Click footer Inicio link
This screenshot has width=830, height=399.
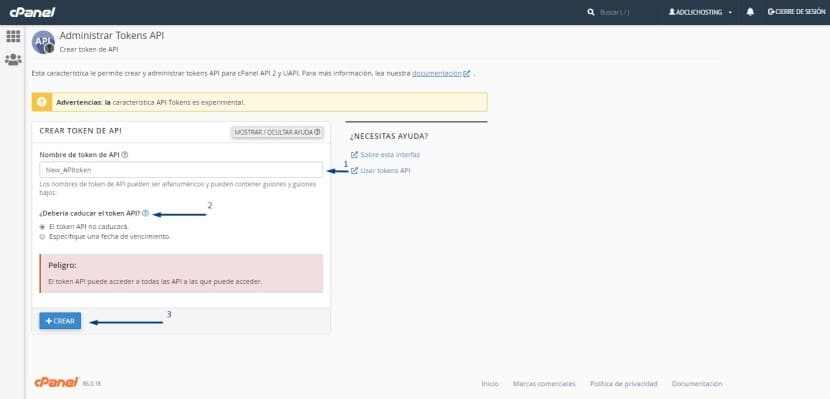pos(490,384)
